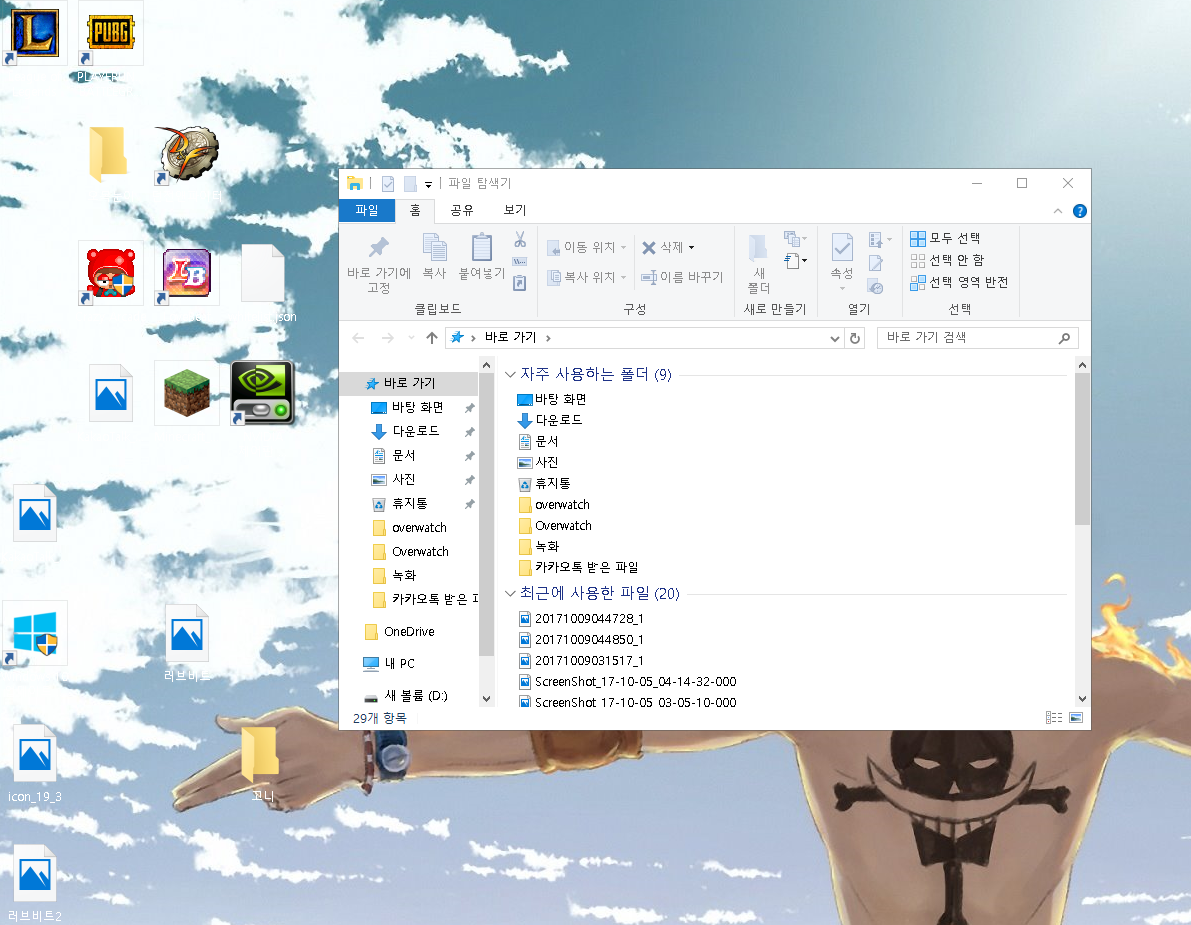Select the PUBG desktop shortcut
The width and height of the screenshot is (1191, 925).
[111, 33]
